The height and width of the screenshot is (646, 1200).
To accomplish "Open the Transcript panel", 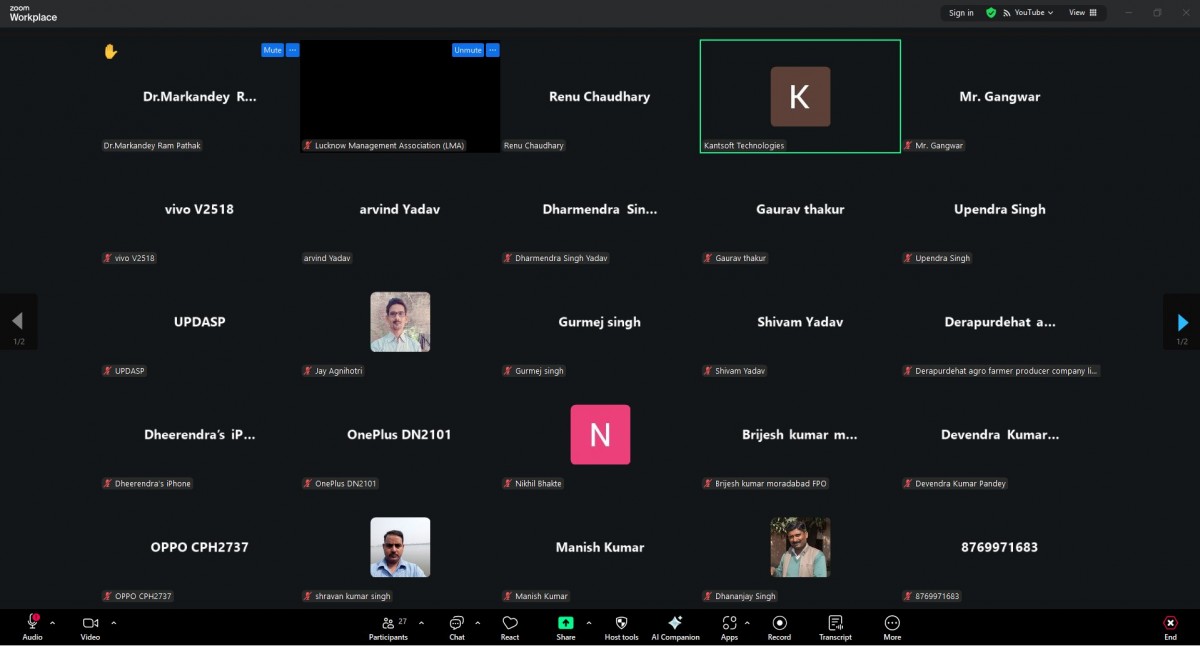I will (x=835, y=627).
